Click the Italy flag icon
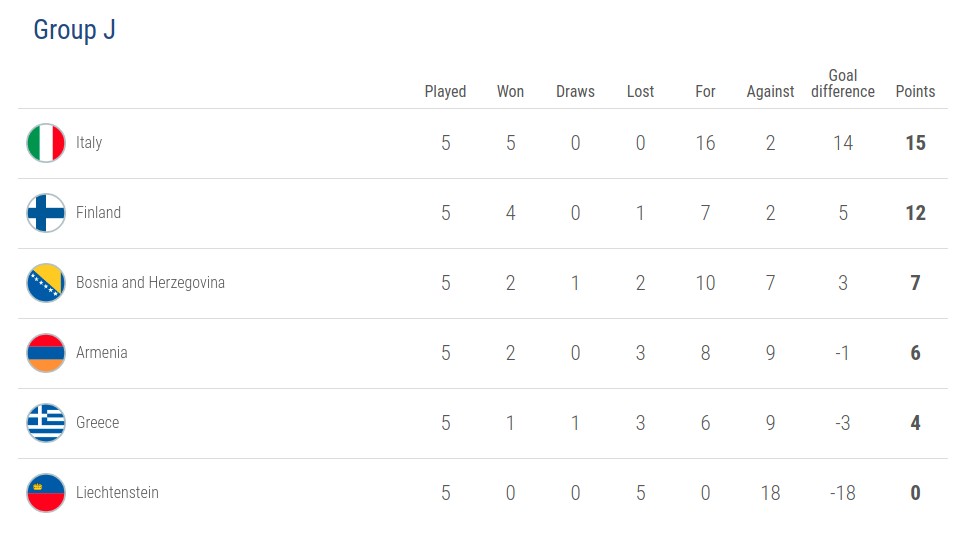The image size is (958, 533). point(46,143)
